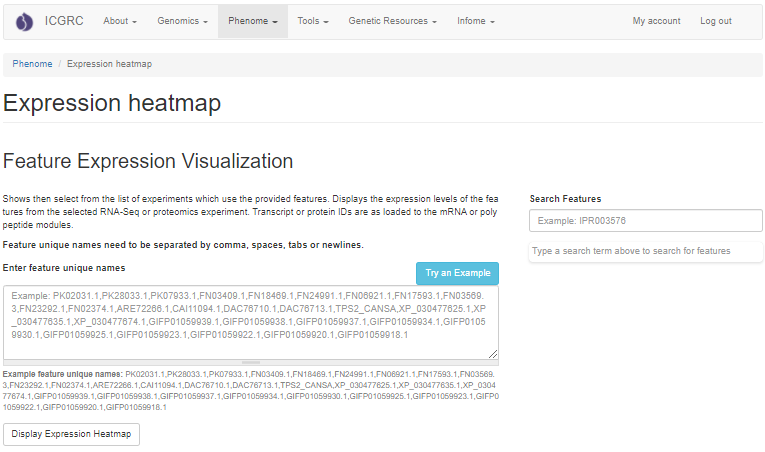Image resolution: width=765 pixels, height=452 pixels.
Task: Click the textarea corner resize handle
Action: coord(494,354)
